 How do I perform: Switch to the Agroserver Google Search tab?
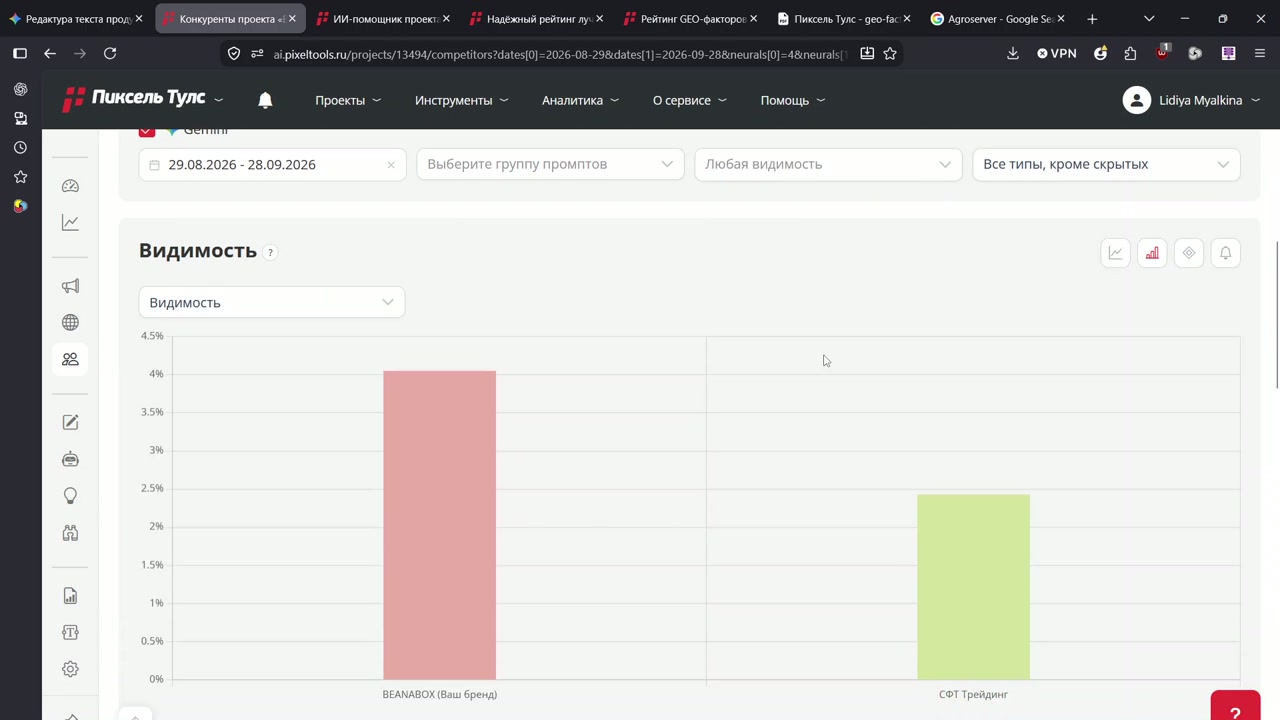tap(997, 19)
